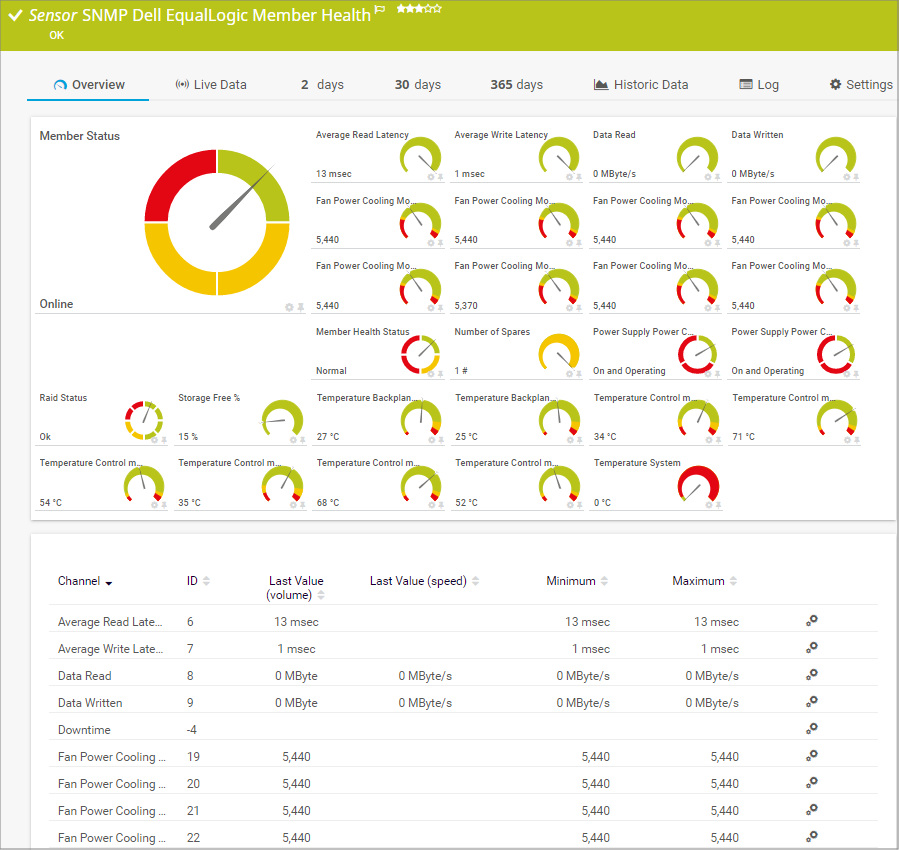This screenshot has width=899, height=850.
Task: Open channel settings for the Average Read Latency row
Action: coord(812,621)
